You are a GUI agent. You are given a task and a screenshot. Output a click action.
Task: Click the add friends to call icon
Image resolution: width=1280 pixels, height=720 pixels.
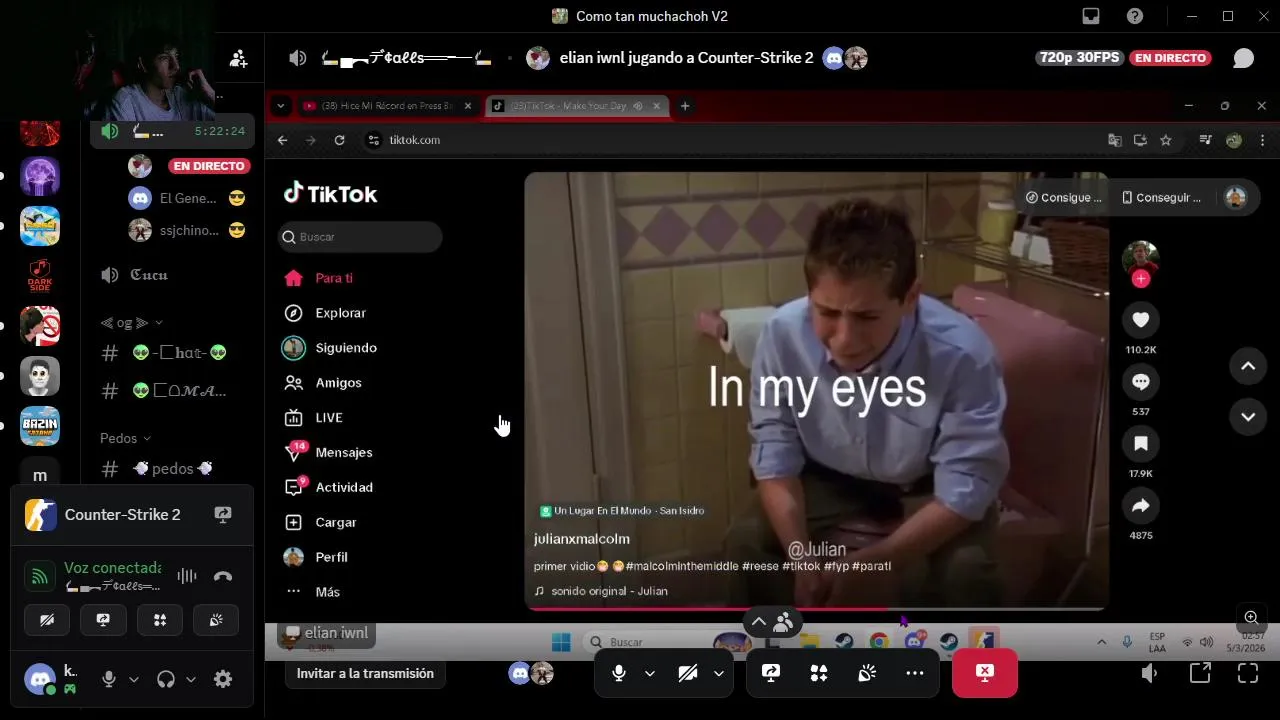(x=238, y=59)
